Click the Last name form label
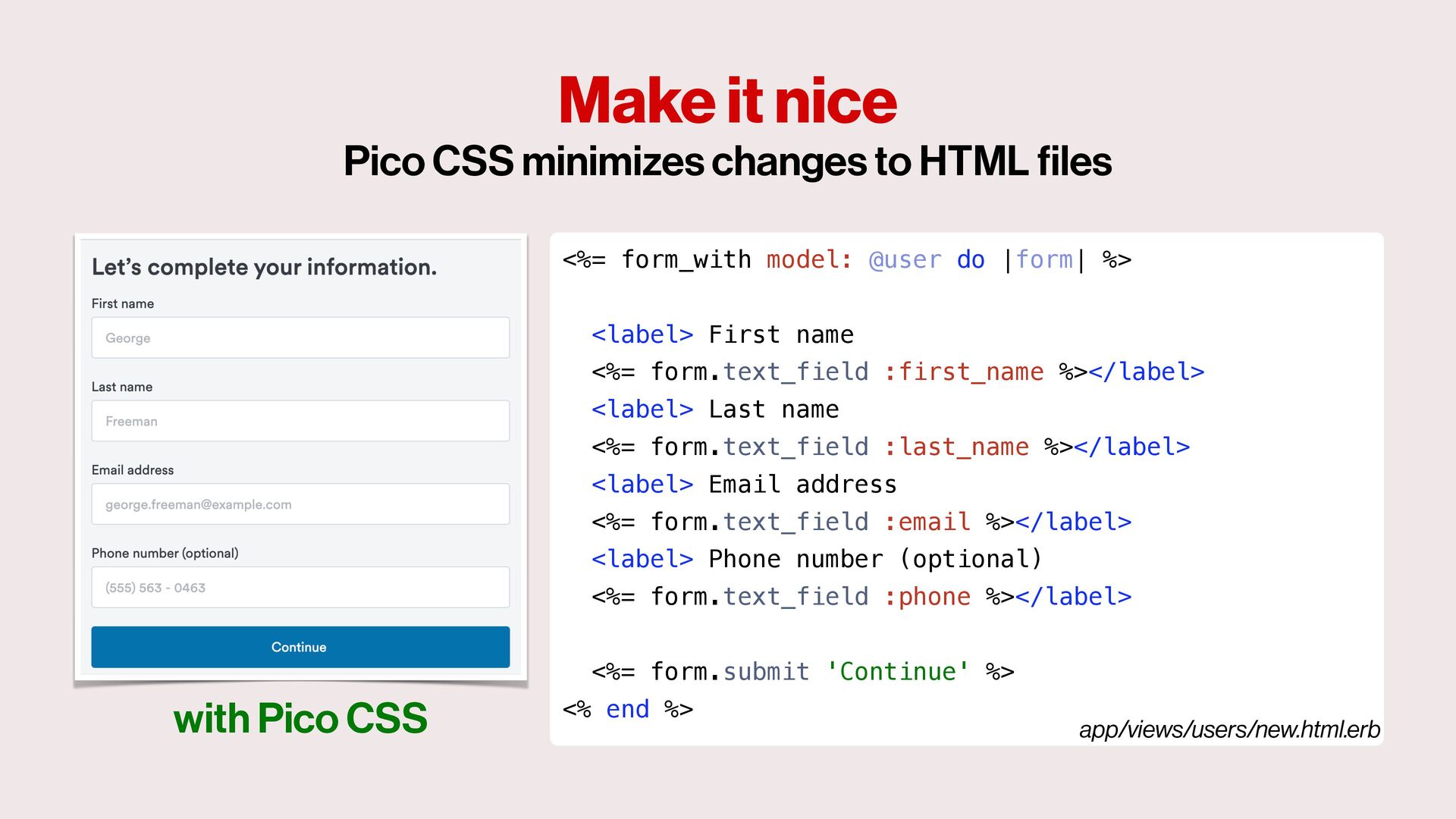 tap(122, 387)
